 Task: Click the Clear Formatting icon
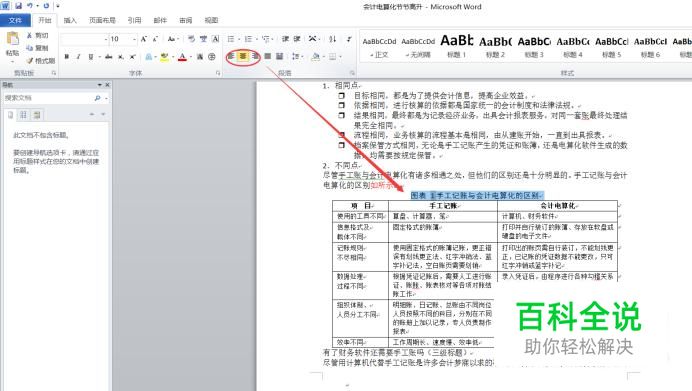[191, 39]
